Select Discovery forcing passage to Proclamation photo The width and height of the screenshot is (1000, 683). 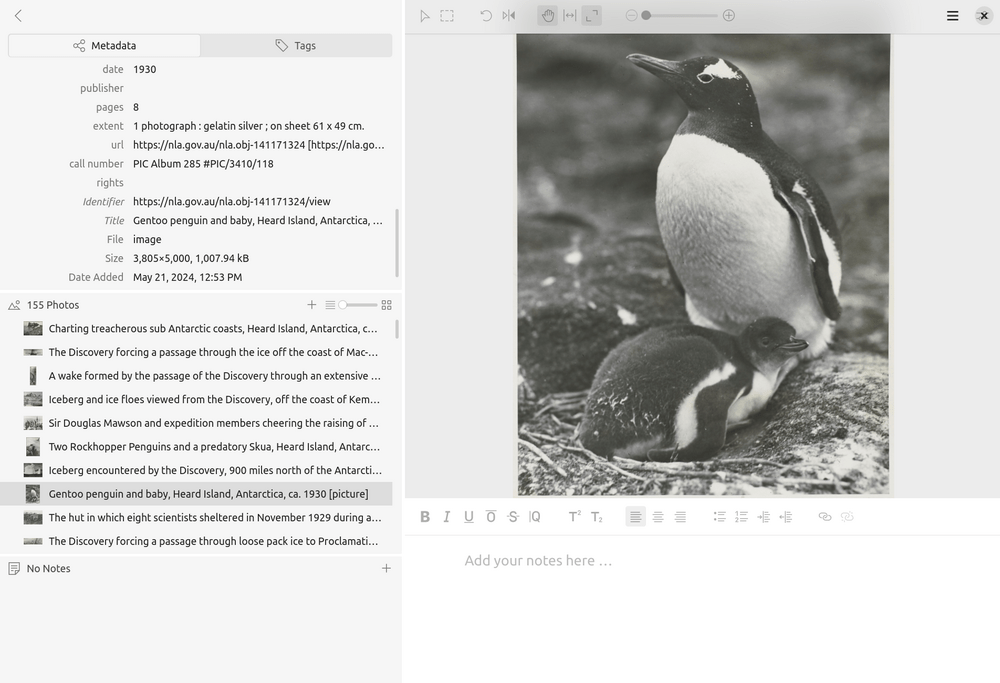196,541
